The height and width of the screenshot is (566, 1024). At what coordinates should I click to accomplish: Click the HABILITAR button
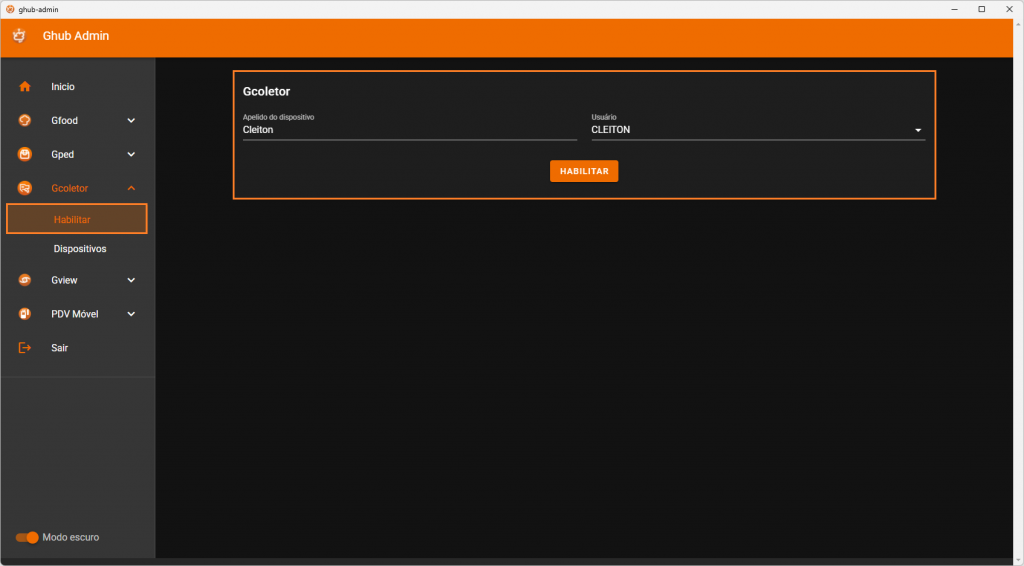pos(584,171)
